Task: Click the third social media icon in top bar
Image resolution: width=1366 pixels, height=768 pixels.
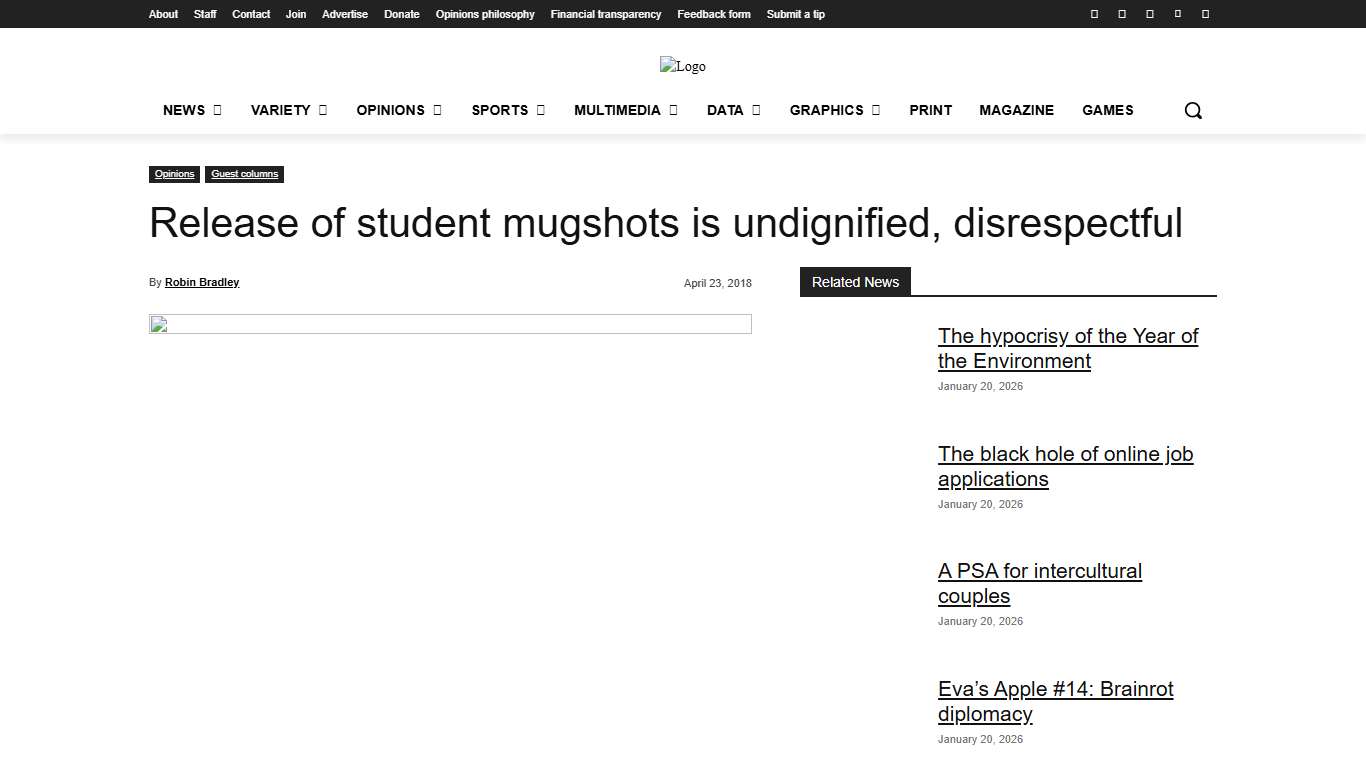Action: coord(1149,13)
